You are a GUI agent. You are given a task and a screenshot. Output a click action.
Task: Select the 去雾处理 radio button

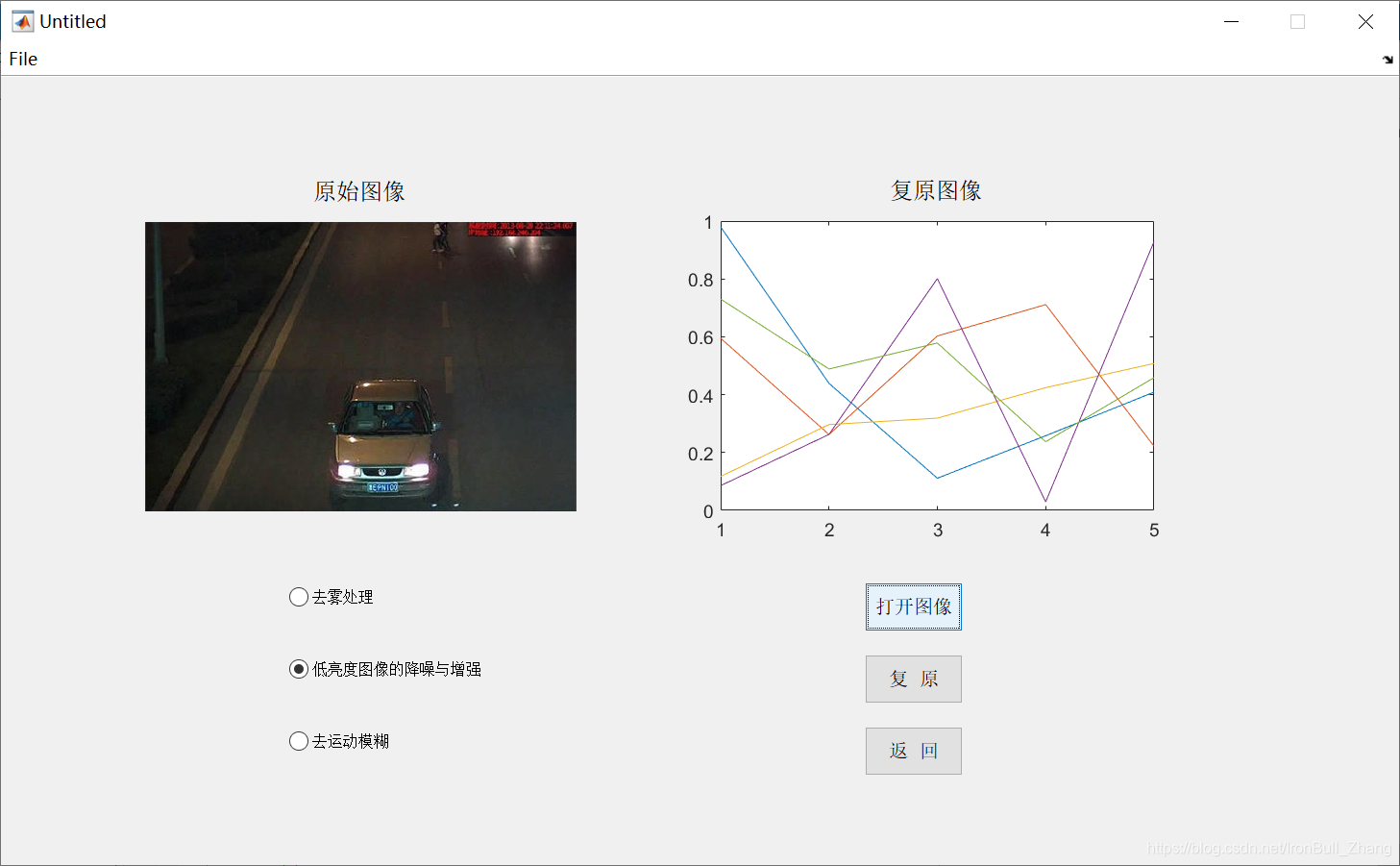(x=331, y=597)
